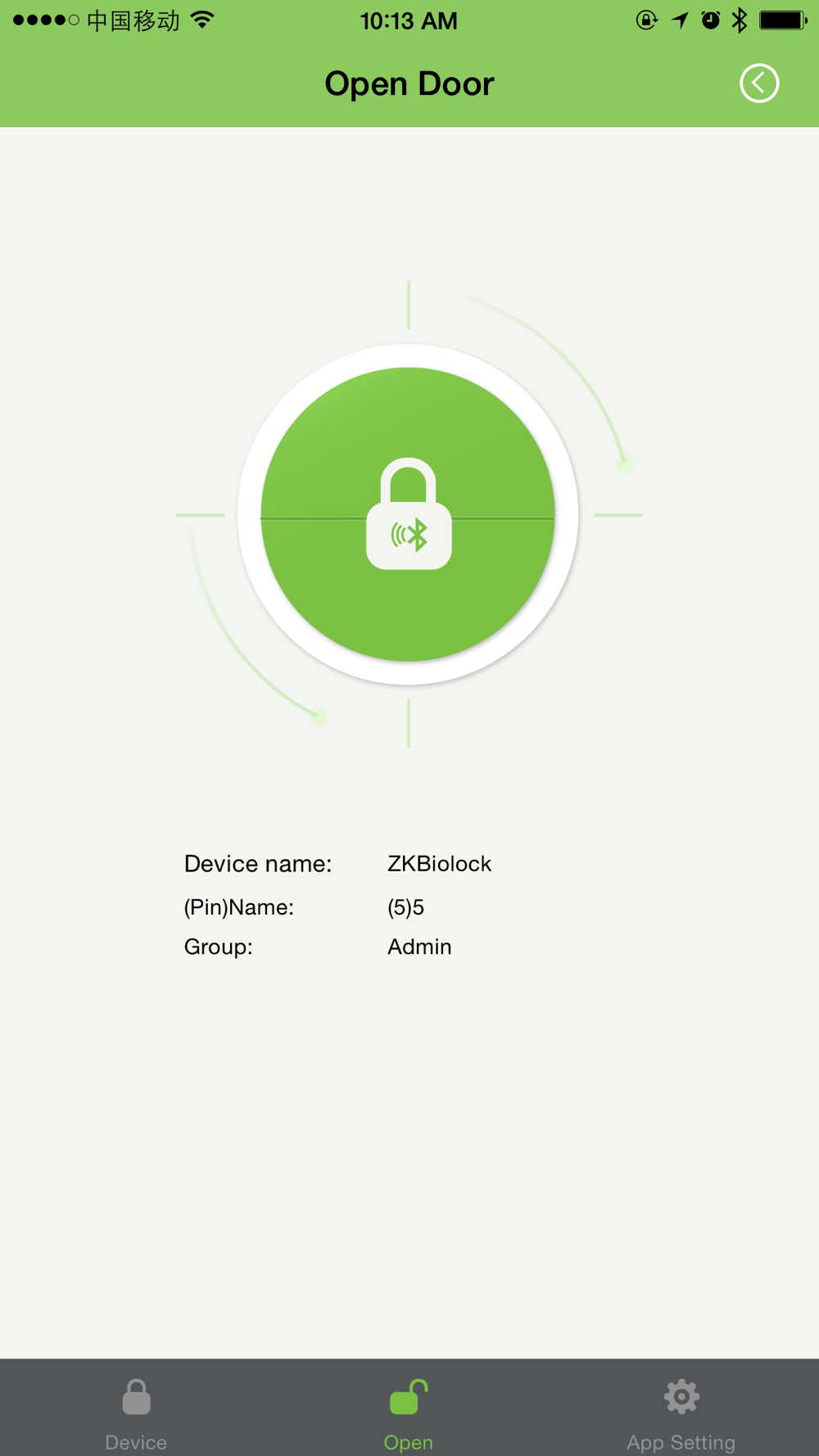Tap the Device tab label
The height and width of the screenshot is (1456, 819).
click(x=136, y=1442)
